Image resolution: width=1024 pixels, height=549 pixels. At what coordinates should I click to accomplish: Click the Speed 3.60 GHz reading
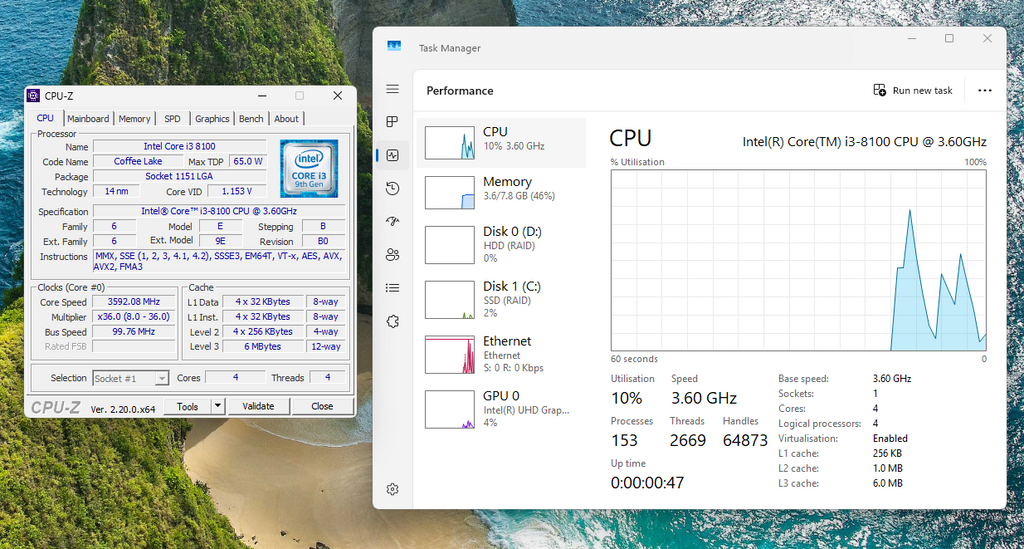pos(704,398)
